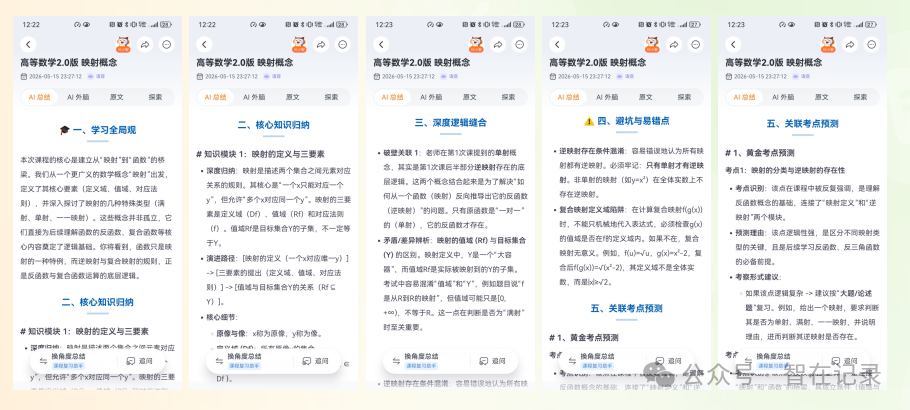Click '考点1: 映射的分类与逆映射的存在性' line

point(785,170)
